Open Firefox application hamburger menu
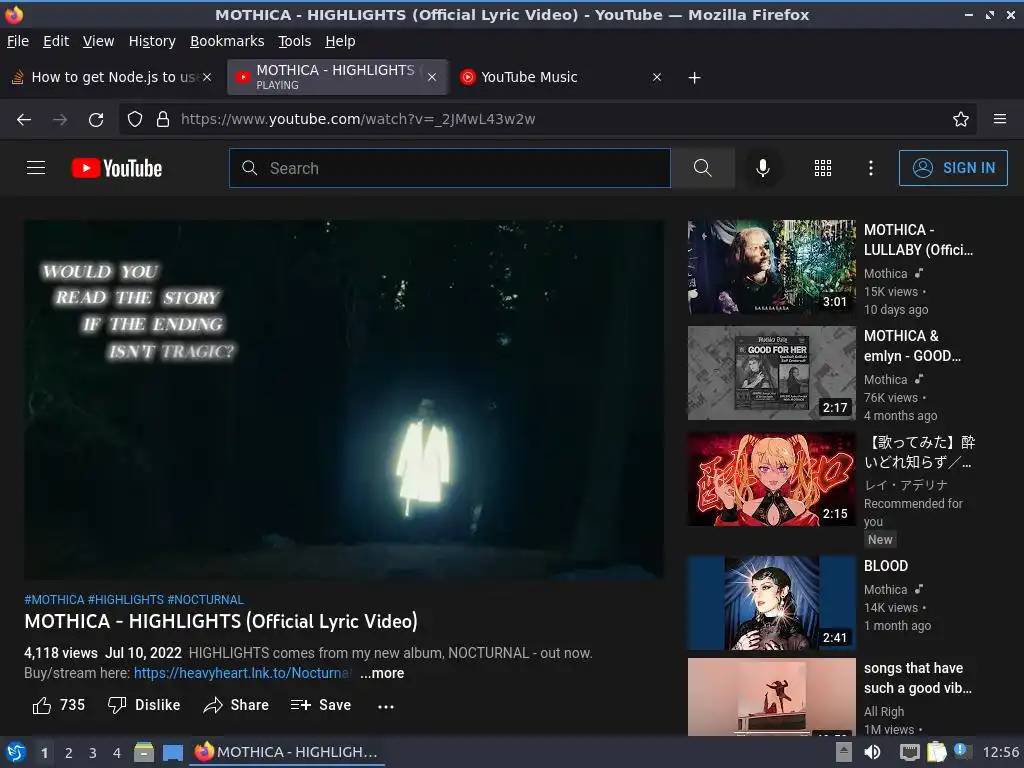1024x768 pixels. pyautogui.click(x=1000, y=119)
